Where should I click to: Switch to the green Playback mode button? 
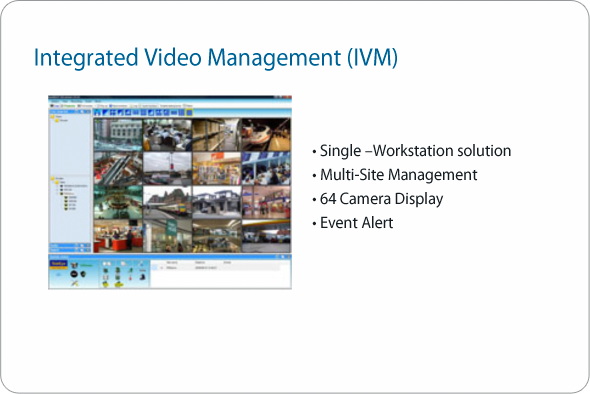pyautogui.click(x=69, y=106)
